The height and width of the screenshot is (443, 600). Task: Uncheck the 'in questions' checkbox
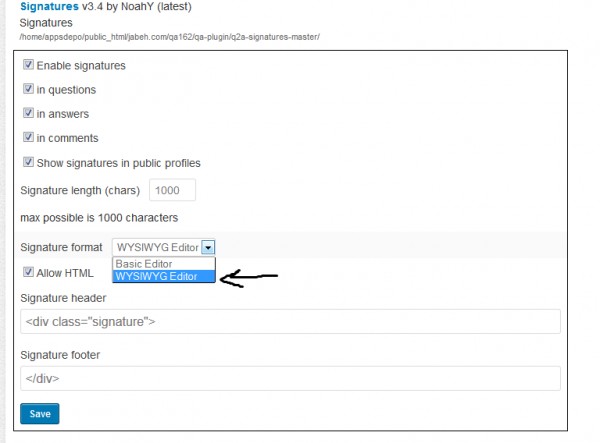tap(28, 89)
